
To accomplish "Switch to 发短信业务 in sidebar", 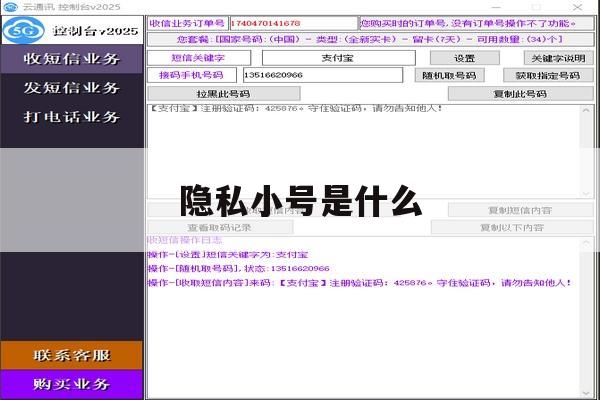I will [72, 88].
